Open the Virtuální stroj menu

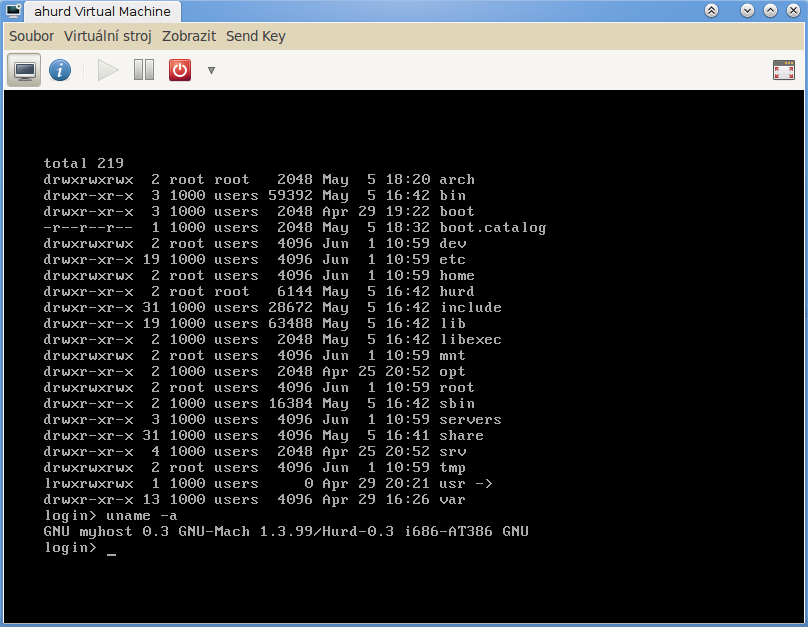(x=108, y=36)
